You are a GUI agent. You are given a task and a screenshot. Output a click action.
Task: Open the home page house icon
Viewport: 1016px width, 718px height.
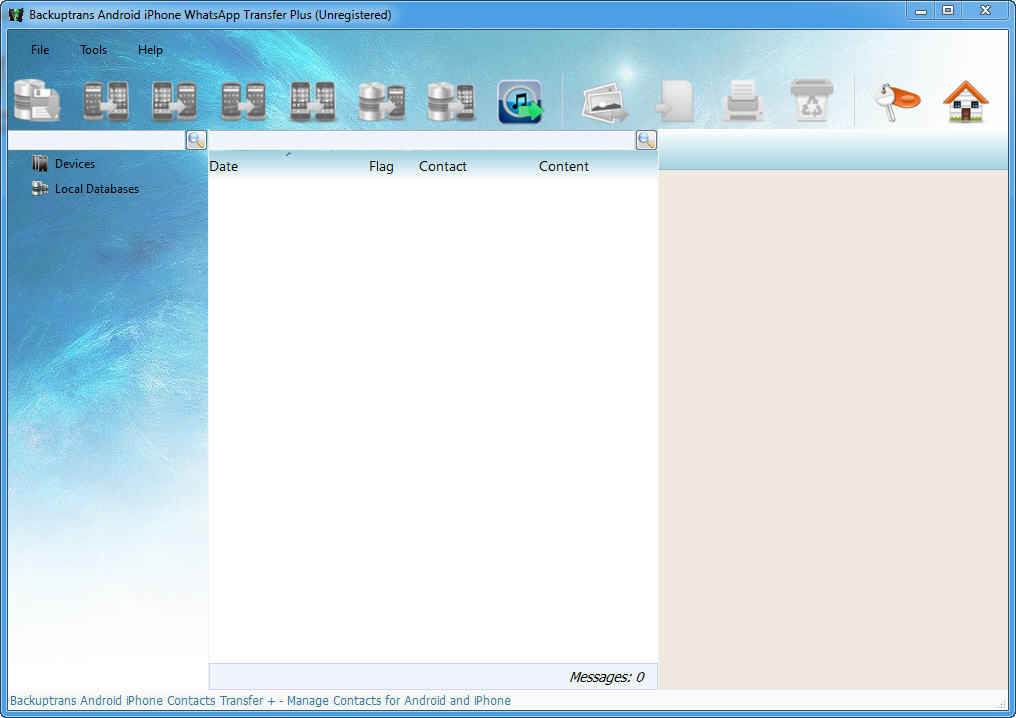pyautogui.click(x=965, y=101)
